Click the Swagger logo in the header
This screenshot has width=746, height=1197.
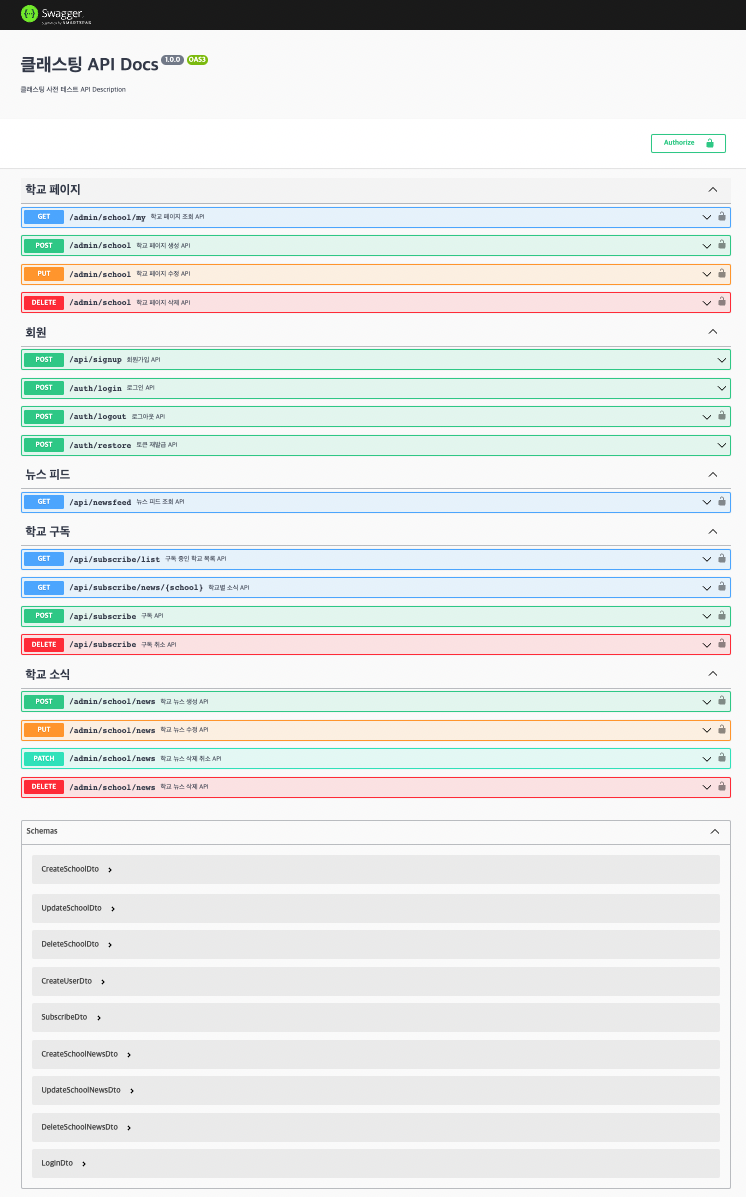56,15
